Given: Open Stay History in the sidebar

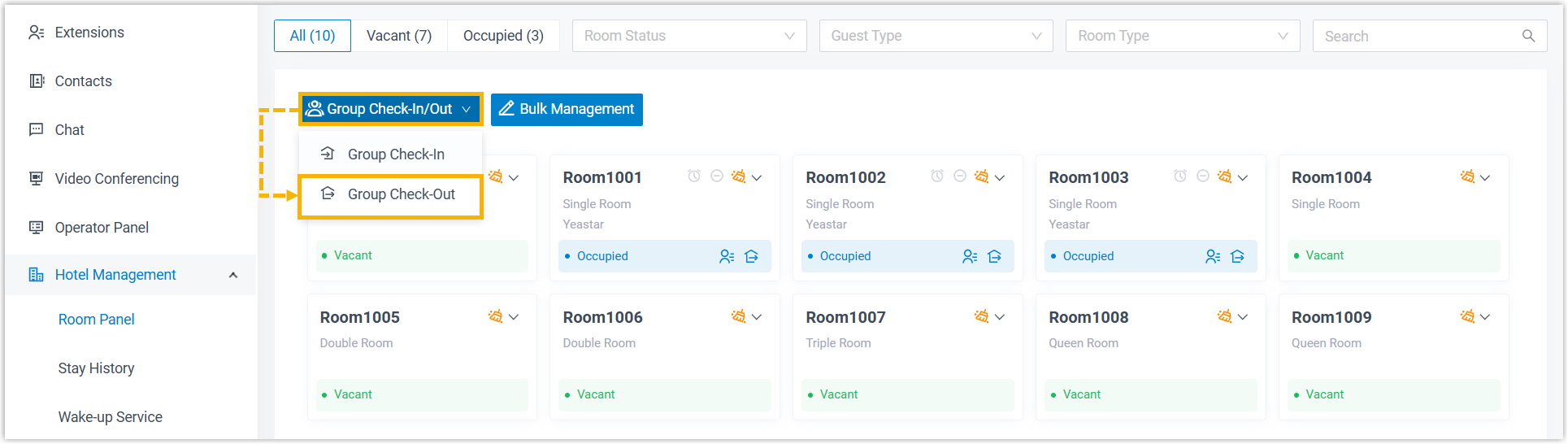Looking at the screenshot, I should (96, 368).
